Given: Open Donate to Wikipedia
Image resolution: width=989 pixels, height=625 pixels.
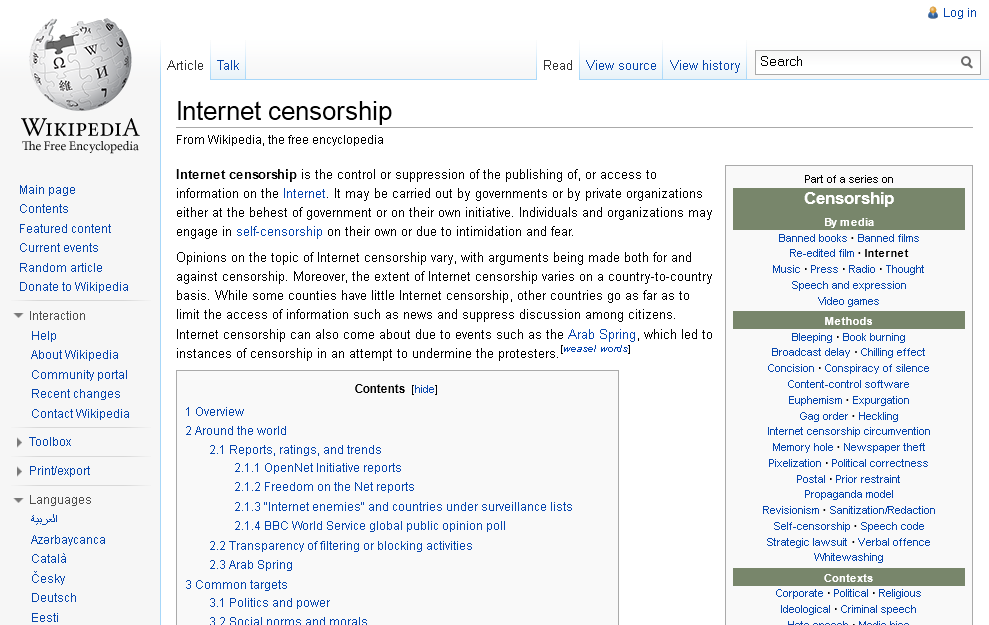Looking at the screenshot, I should coord(74,286).
